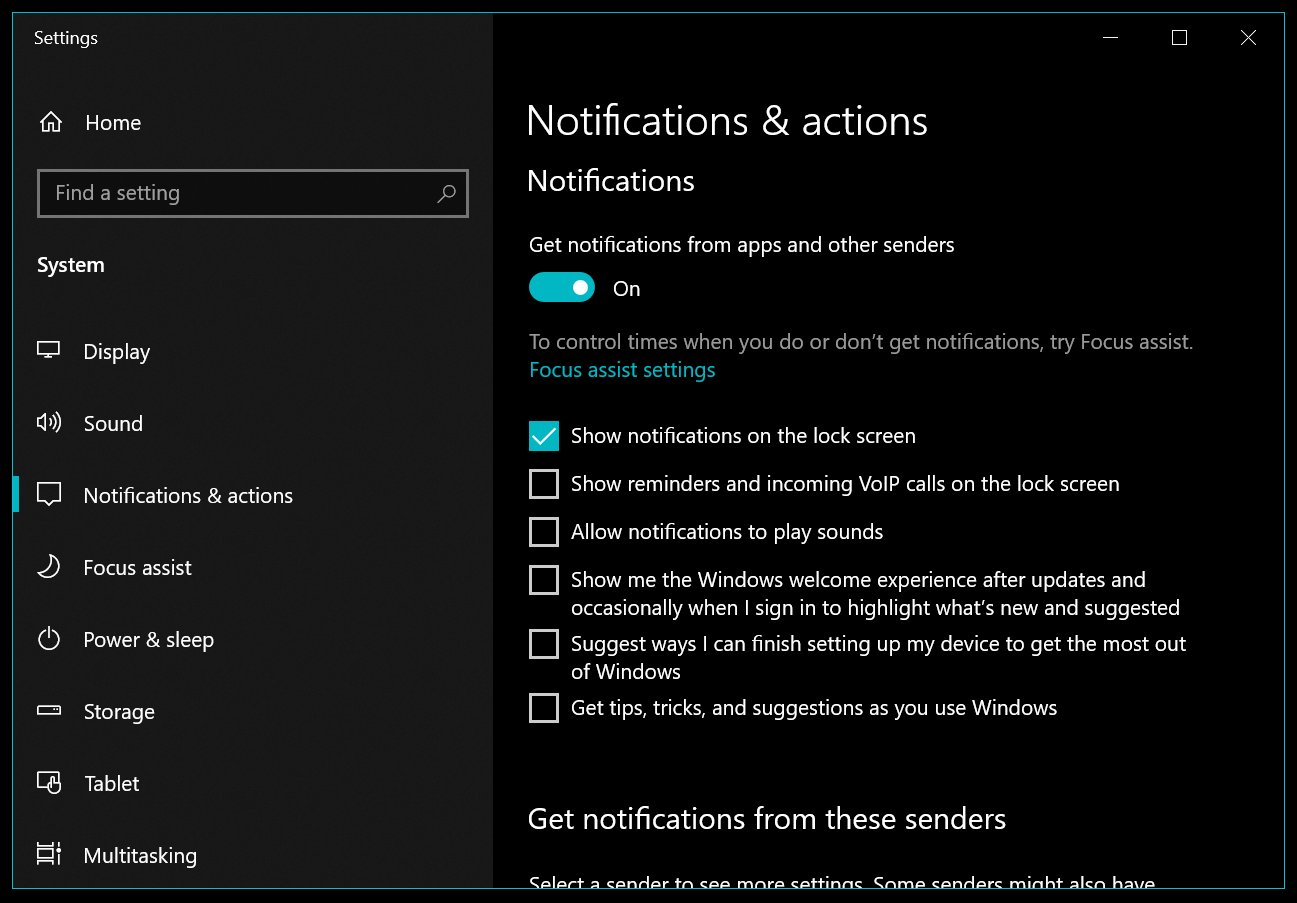This screenshot has width=1297, height=903.
Task: Enable reminders and VoIP calls on lock screen
Action: tap(544, 484)
